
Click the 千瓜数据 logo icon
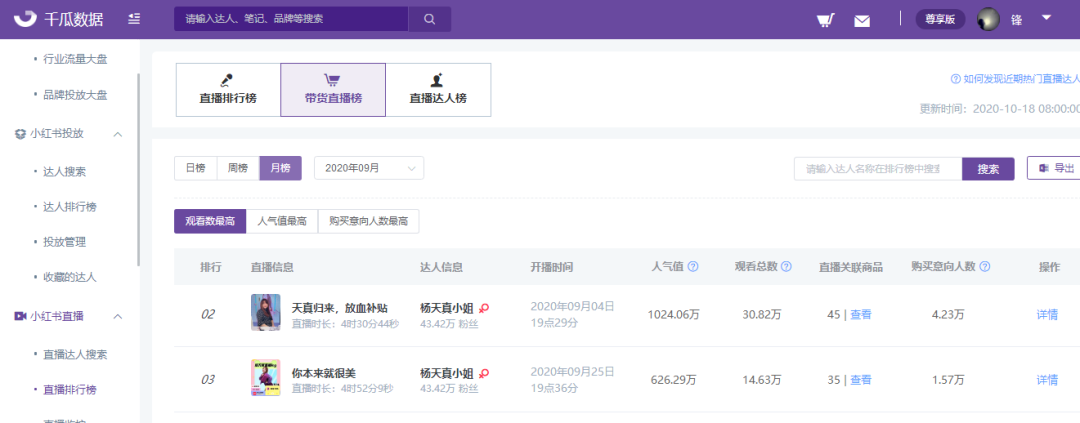pos(26,19)
